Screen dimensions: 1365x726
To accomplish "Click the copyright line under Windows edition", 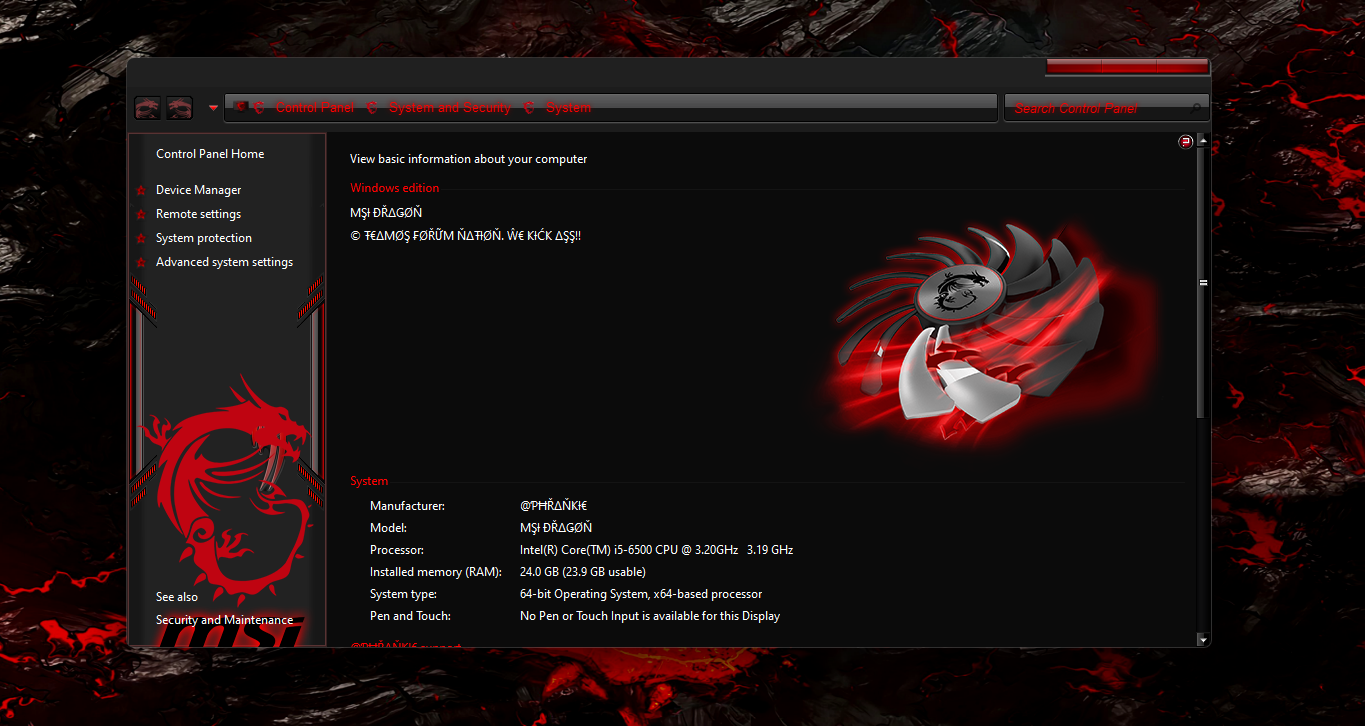I will pyautogui.click(x=465, y=236).
